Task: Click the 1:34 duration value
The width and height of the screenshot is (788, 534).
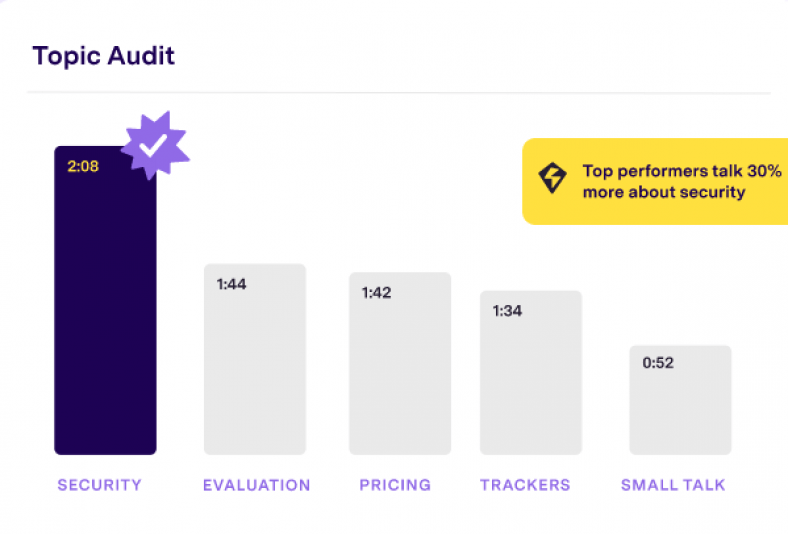Action: click(507, 311)
